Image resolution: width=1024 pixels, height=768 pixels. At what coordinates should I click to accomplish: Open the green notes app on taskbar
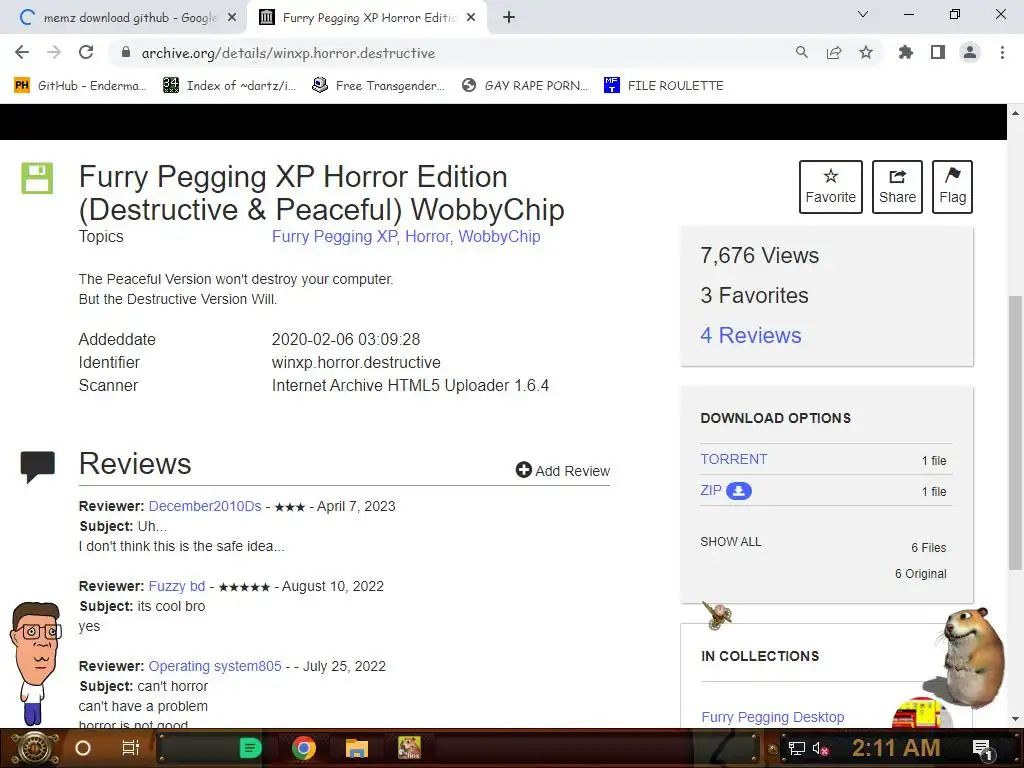pyautogui.click(x=250, y=748)
